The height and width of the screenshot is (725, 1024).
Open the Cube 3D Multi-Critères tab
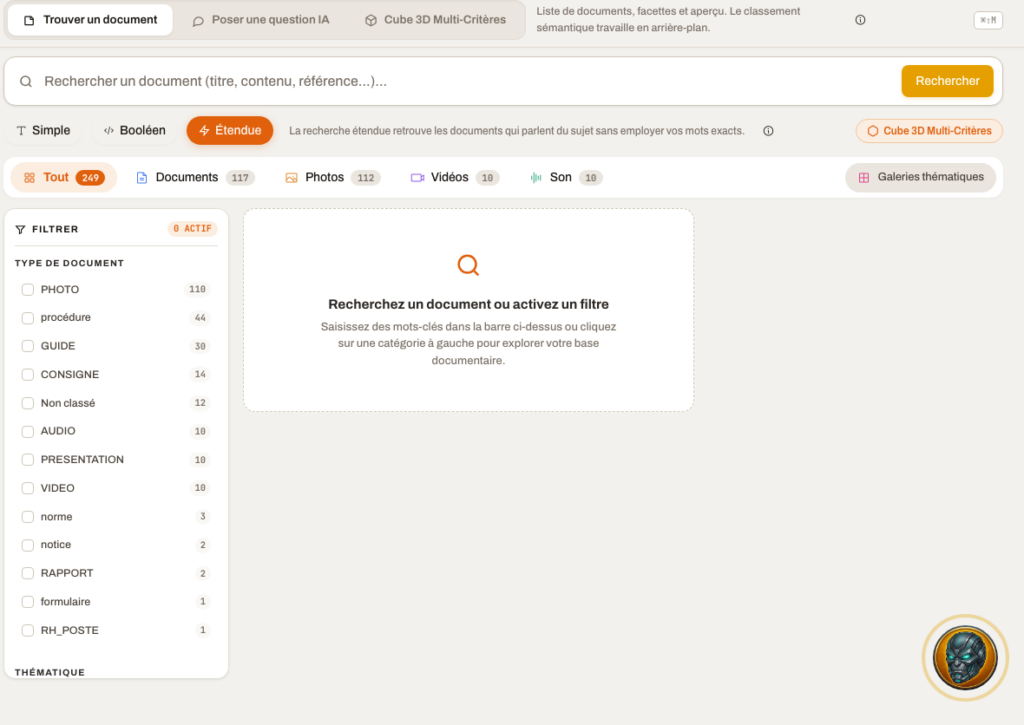[435, 20]
